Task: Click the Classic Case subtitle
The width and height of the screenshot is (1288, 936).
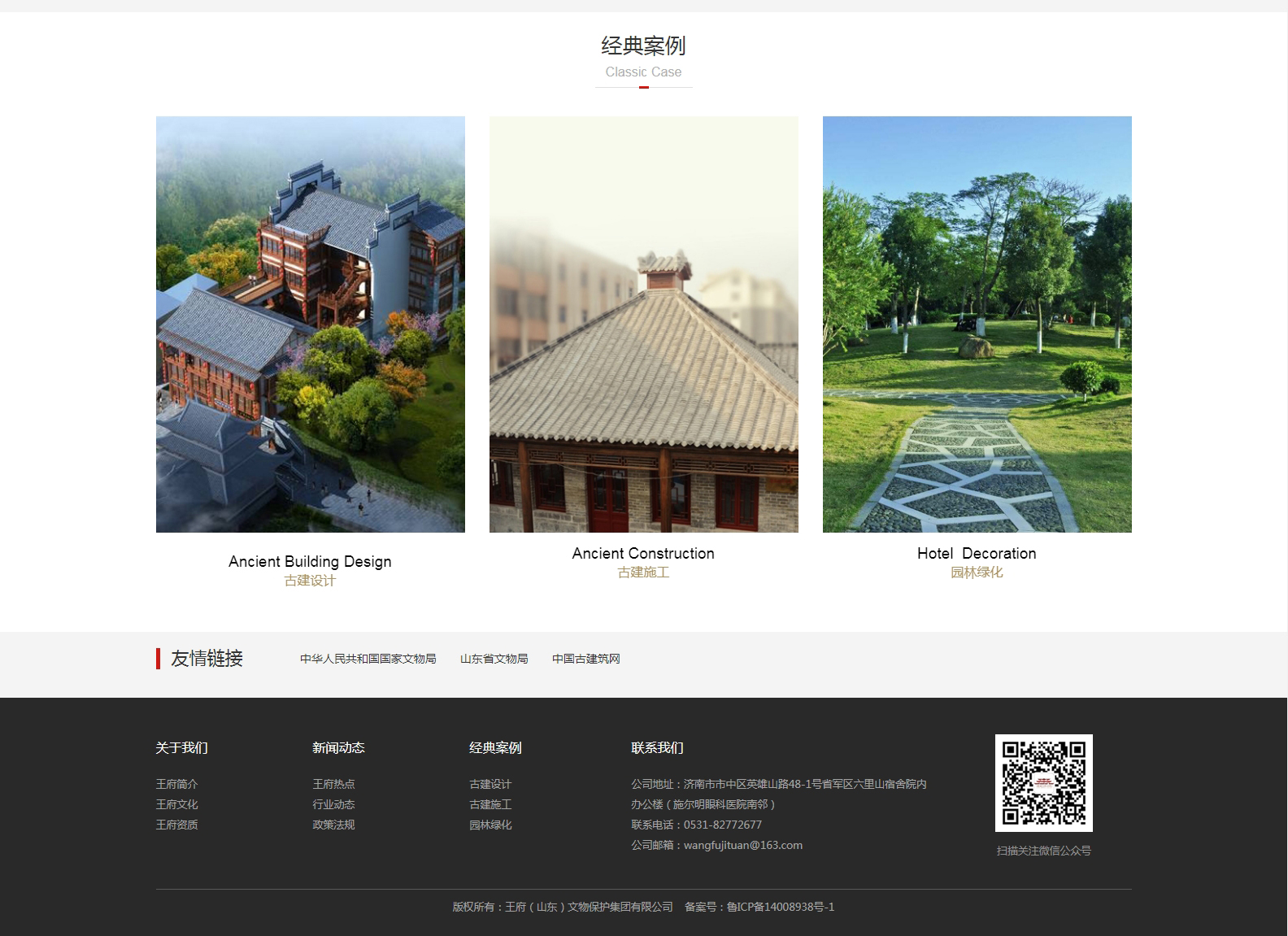Action: point(643,72)
